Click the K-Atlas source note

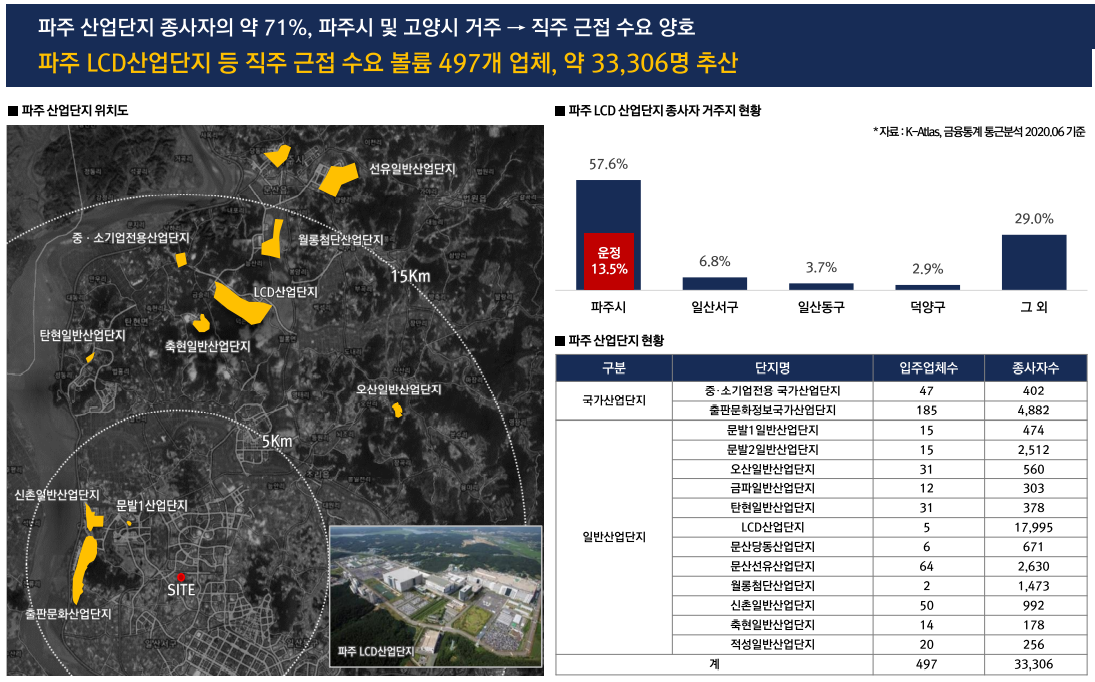click(979, 131)
